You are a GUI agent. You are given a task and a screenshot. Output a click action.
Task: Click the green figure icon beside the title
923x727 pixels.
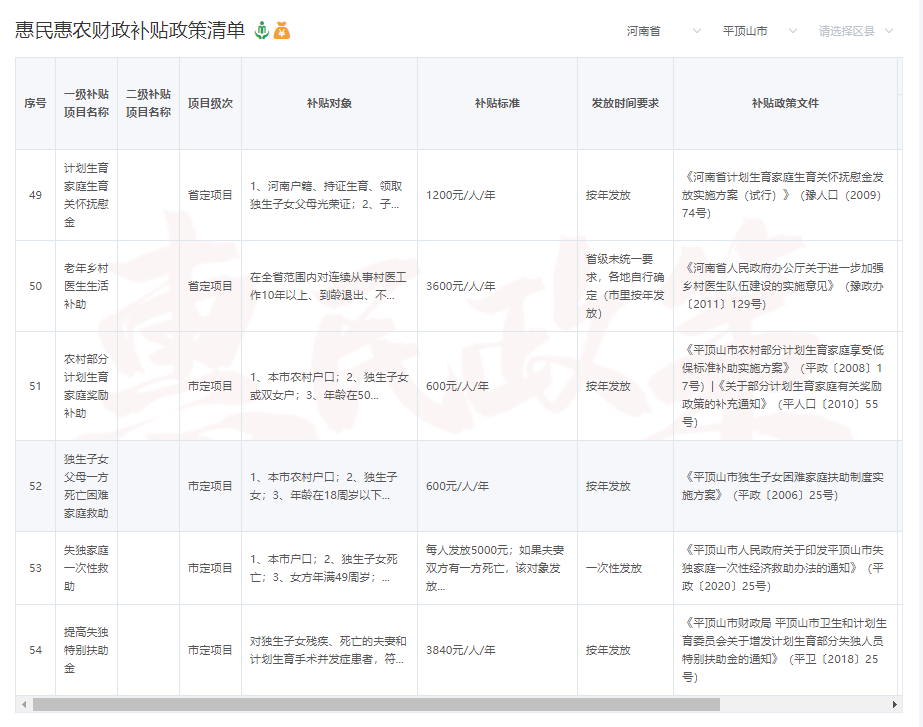(x=261, y=31)
